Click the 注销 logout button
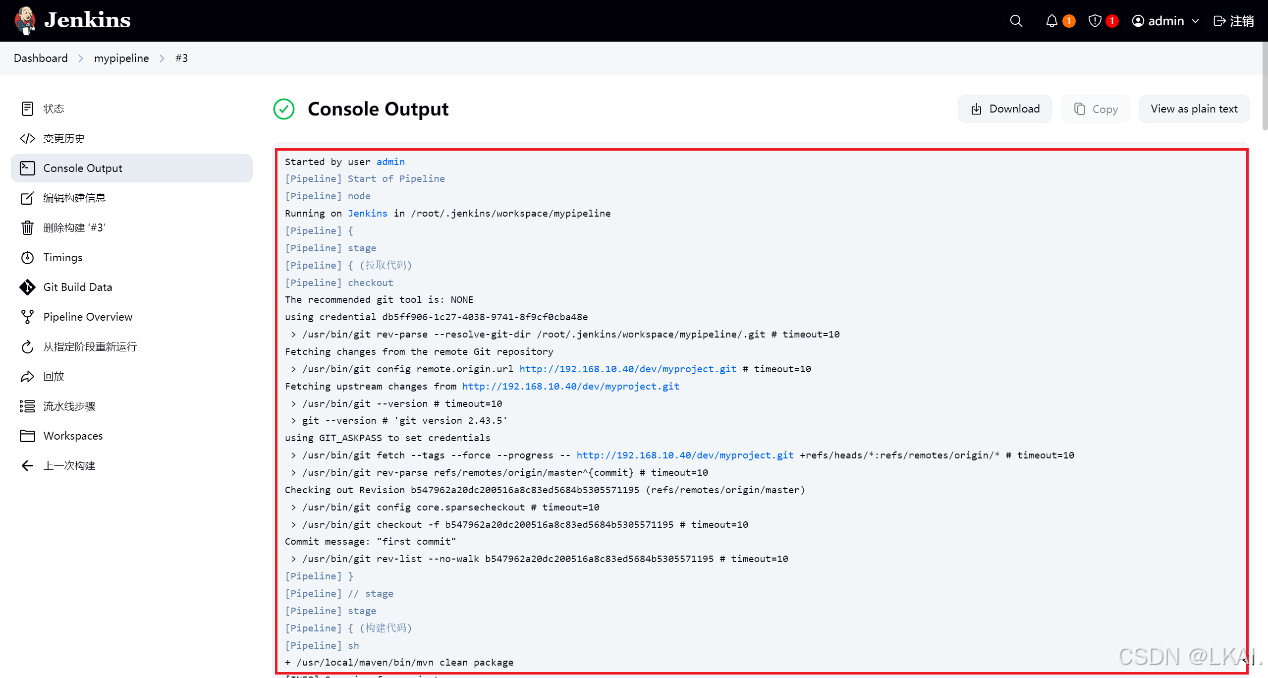Image resolution: width=1268 pixels, height=678 pixels. click(1233, 21)
